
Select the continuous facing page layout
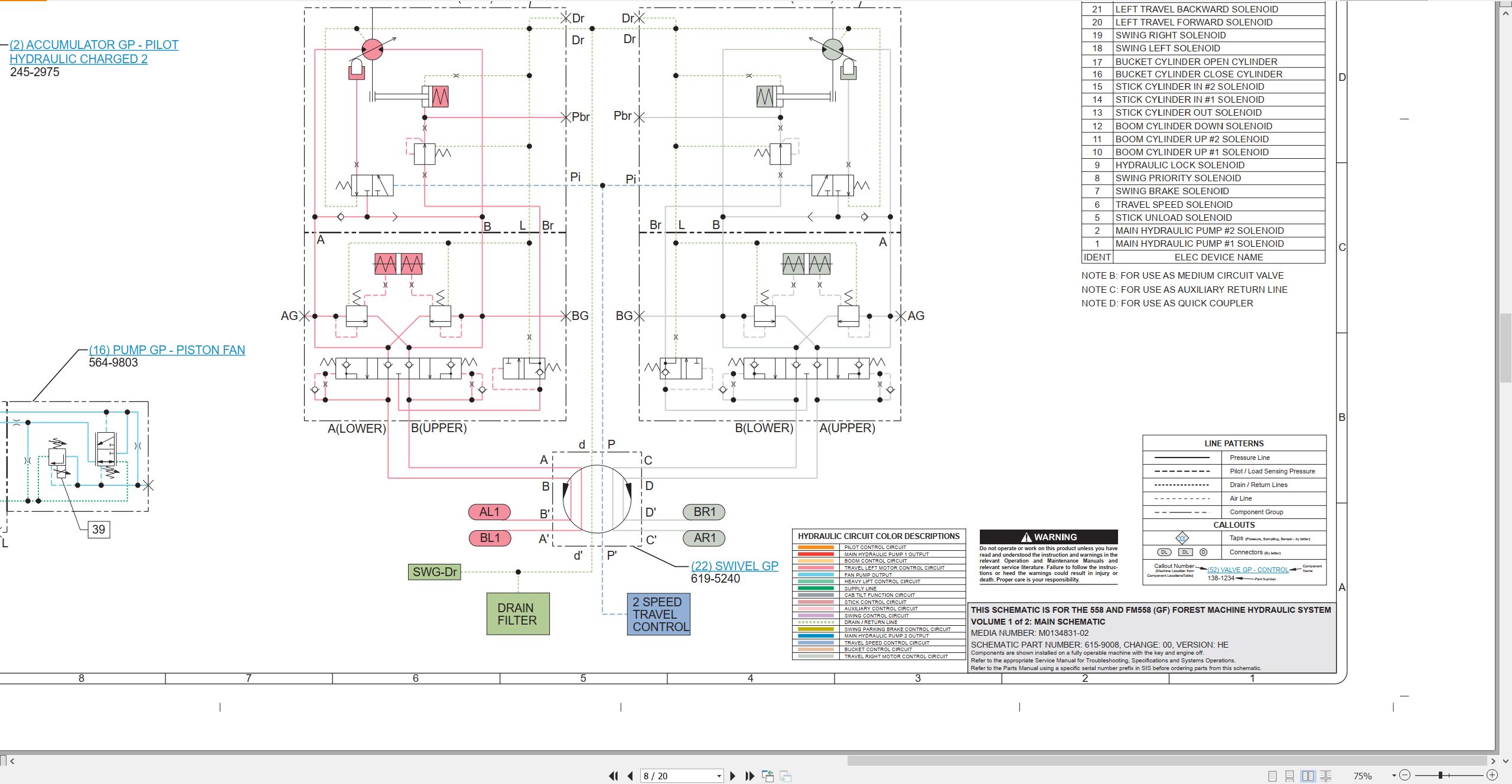click(x=1326, y=776)
